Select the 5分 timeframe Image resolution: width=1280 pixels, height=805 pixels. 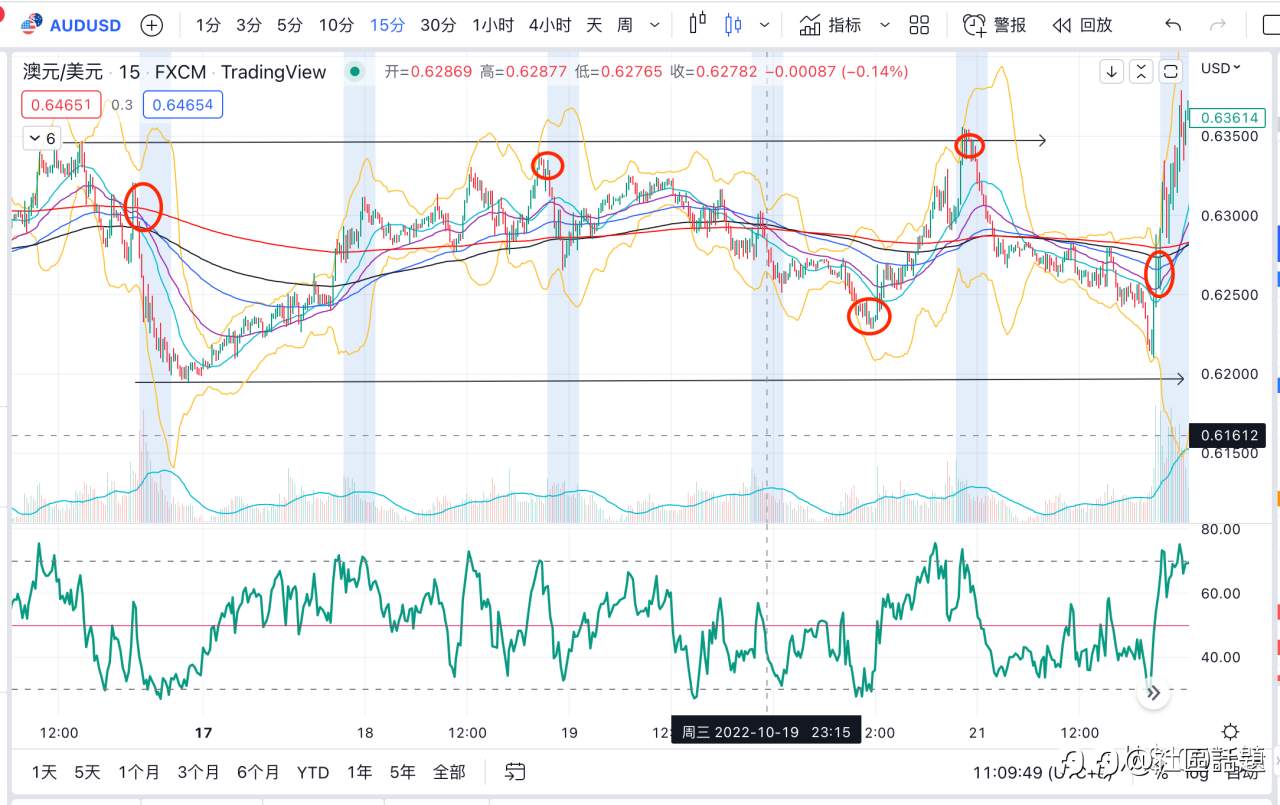click(290, 25)
